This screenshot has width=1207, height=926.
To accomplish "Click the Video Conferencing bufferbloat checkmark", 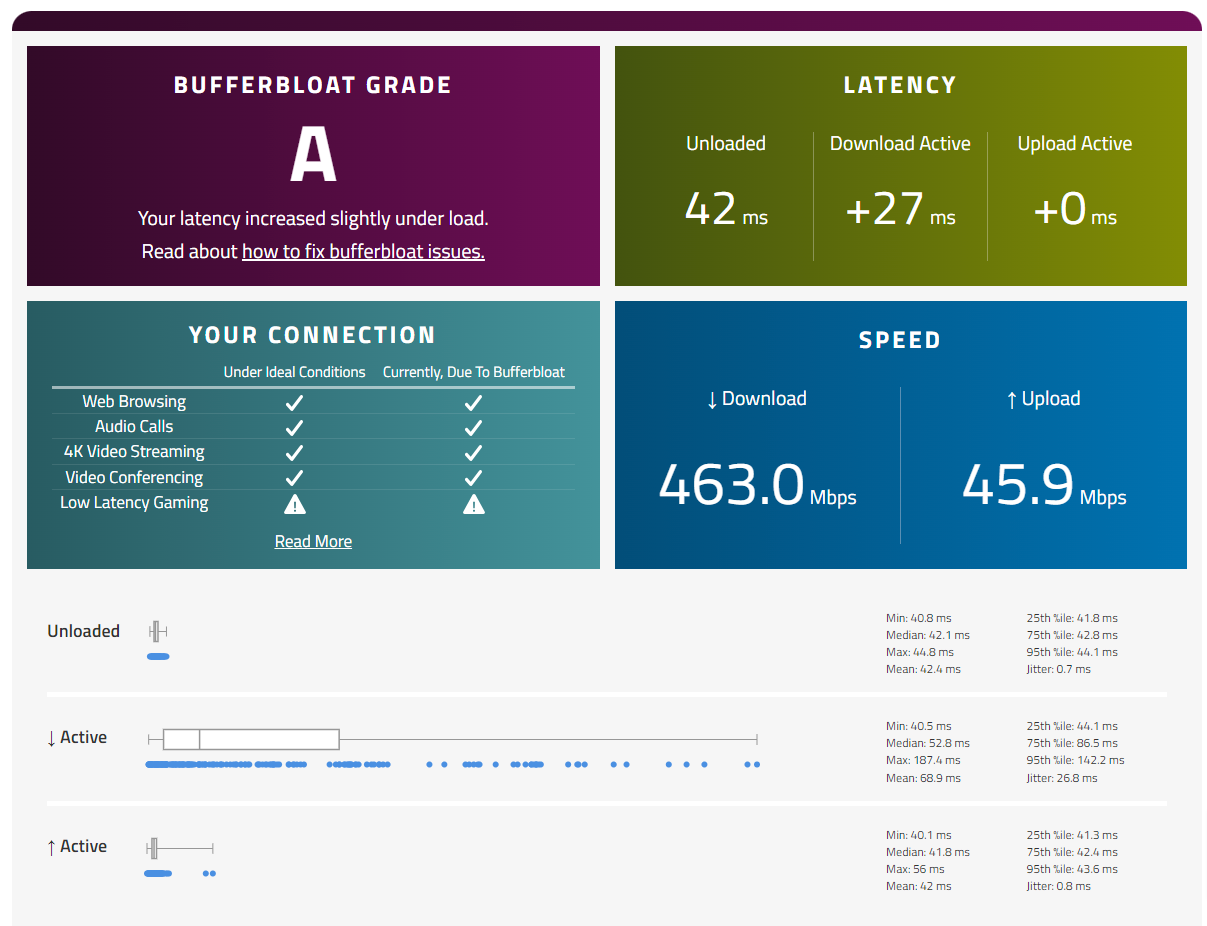I will [474, 478].
